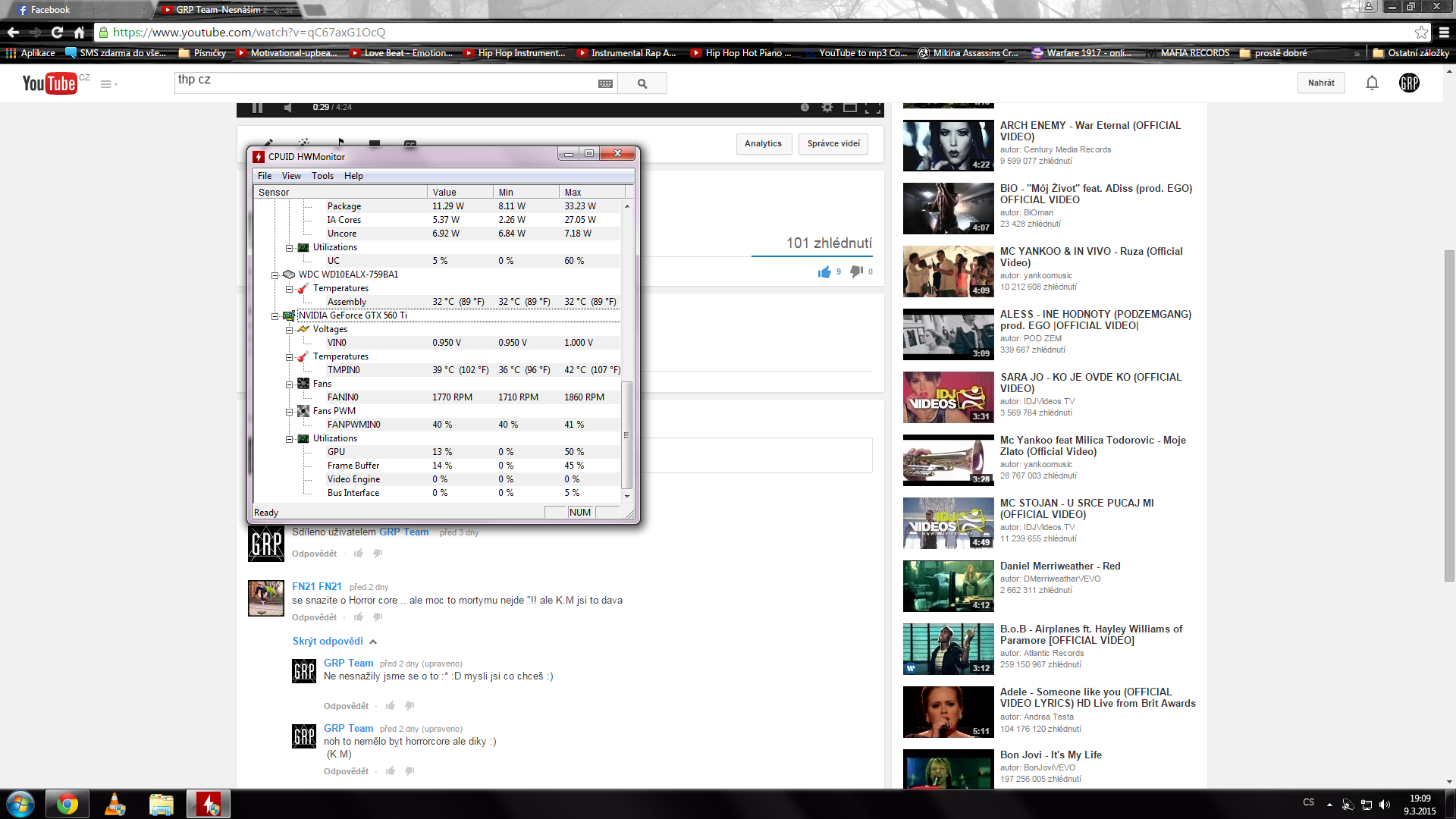The image size is (1456, 819).
Task: Reply to the FN21 FN21 comment
Action: click(314, 617)
